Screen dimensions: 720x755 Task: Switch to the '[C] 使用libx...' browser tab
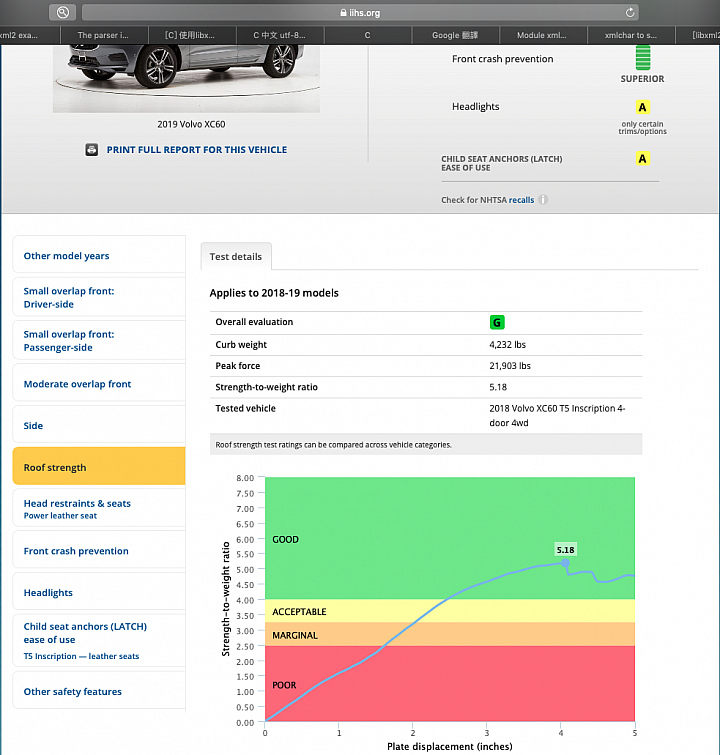click(192, 35)
